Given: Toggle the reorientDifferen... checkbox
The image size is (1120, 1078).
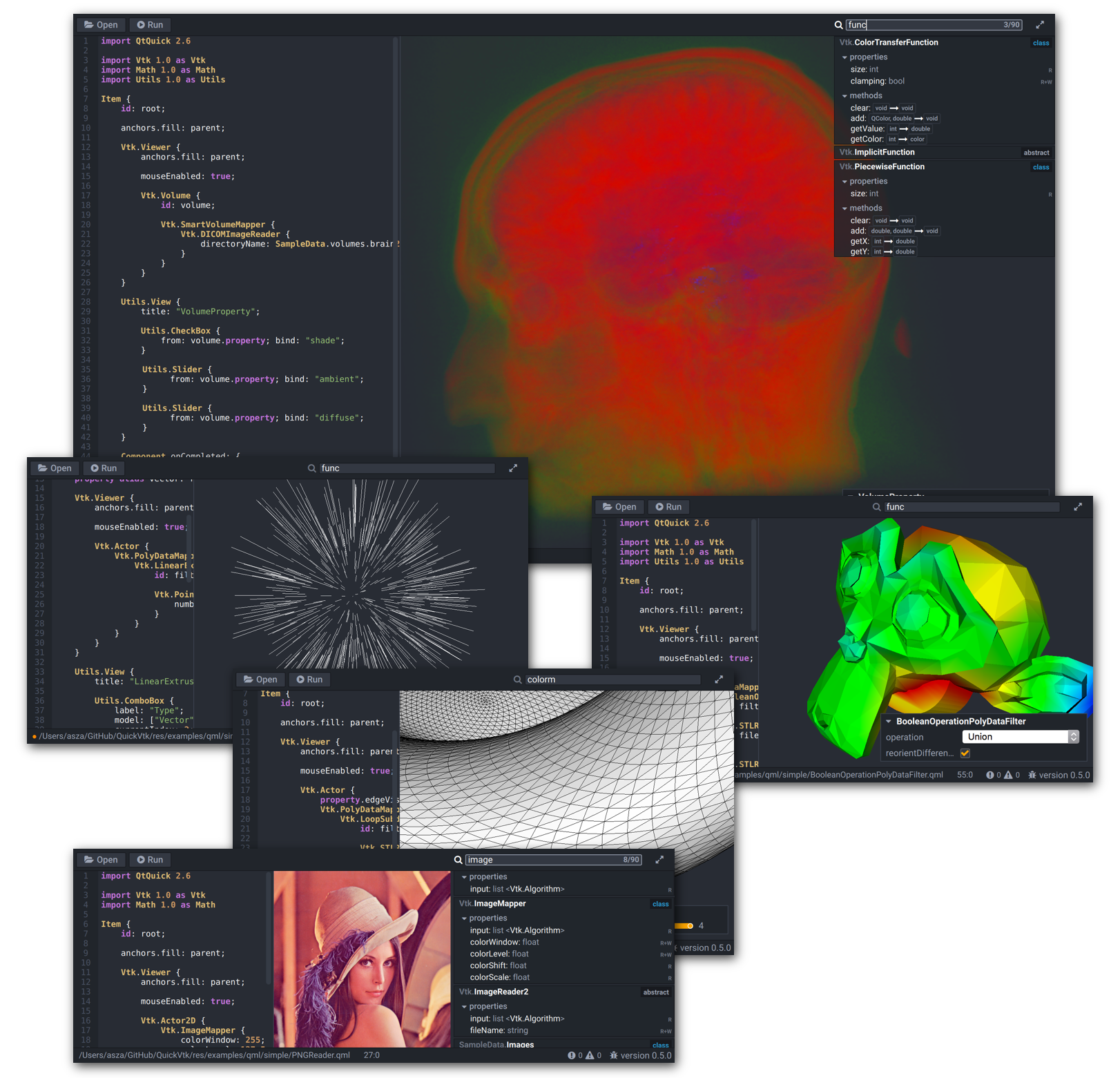Looking at the screenshot, I should (965, 753).
